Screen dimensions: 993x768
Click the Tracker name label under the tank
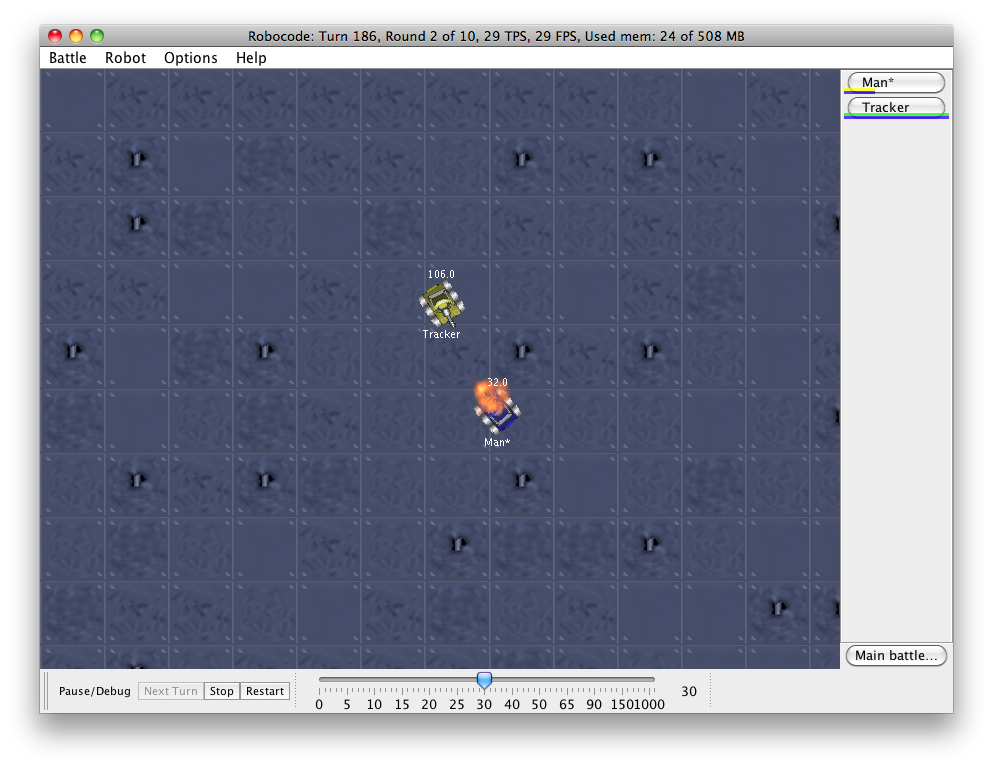[441, 334]
